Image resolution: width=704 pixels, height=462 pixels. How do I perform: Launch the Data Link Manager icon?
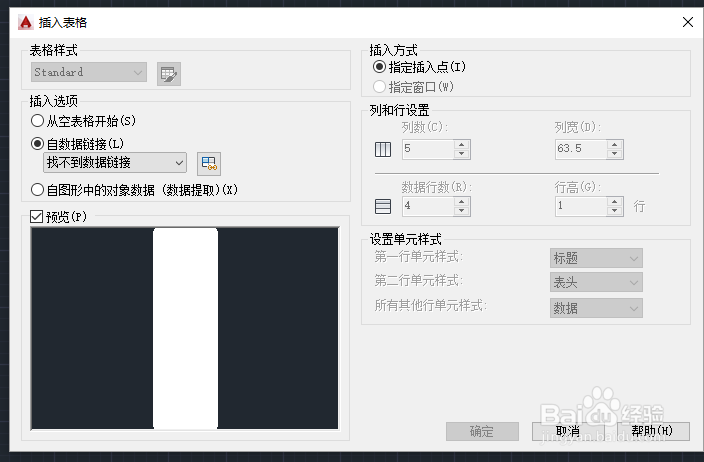[209, 163]
